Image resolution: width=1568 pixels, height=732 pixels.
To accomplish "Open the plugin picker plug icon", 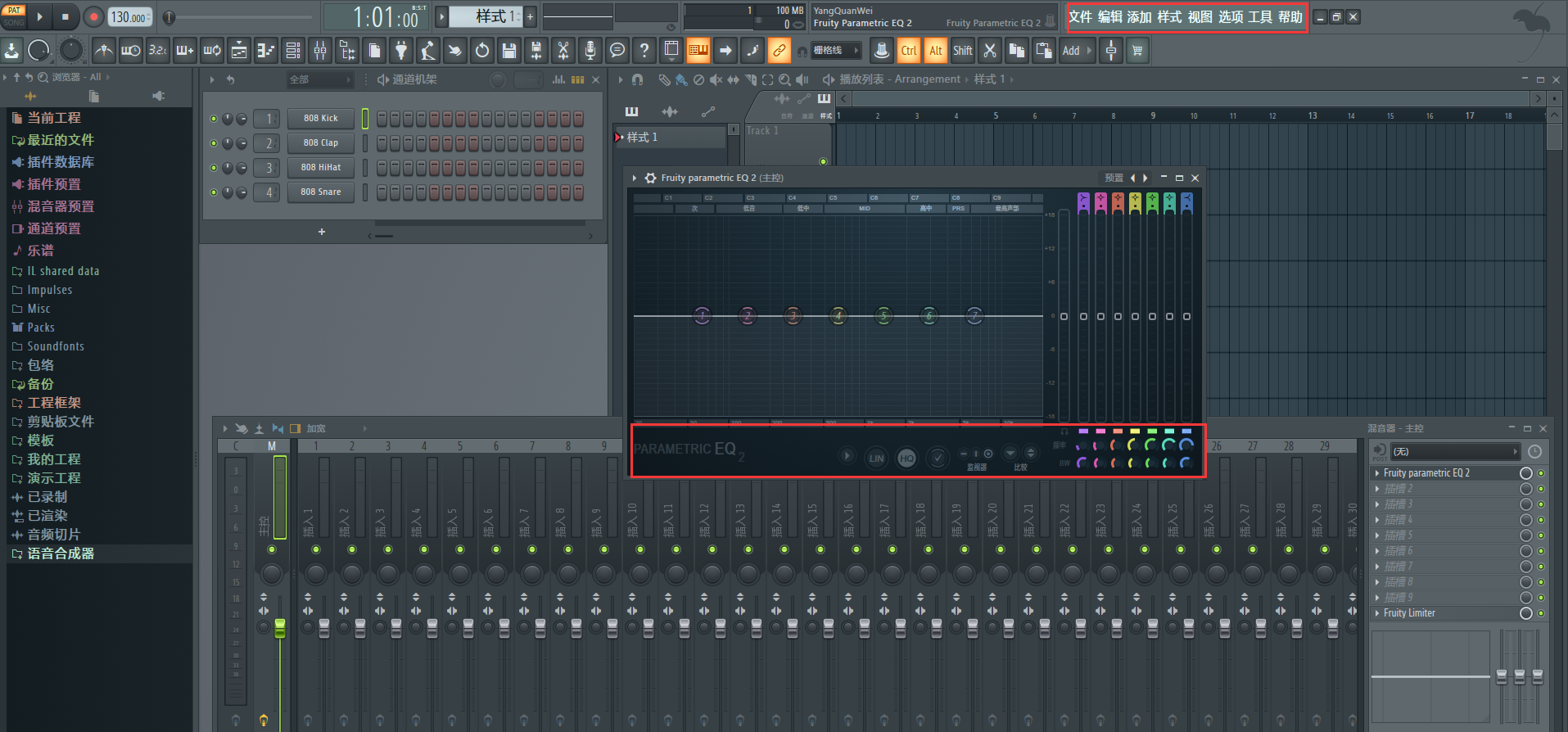I will 401,51.
